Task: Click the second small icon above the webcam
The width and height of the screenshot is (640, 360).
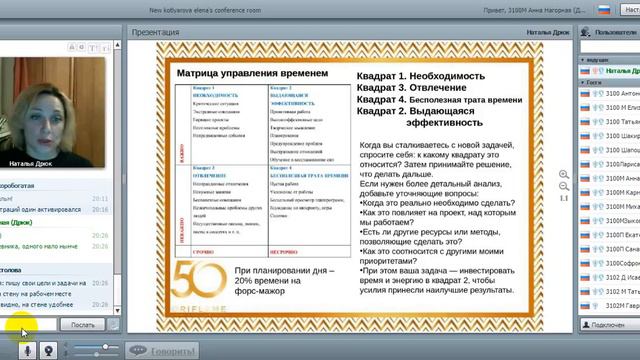Action: 82,48
